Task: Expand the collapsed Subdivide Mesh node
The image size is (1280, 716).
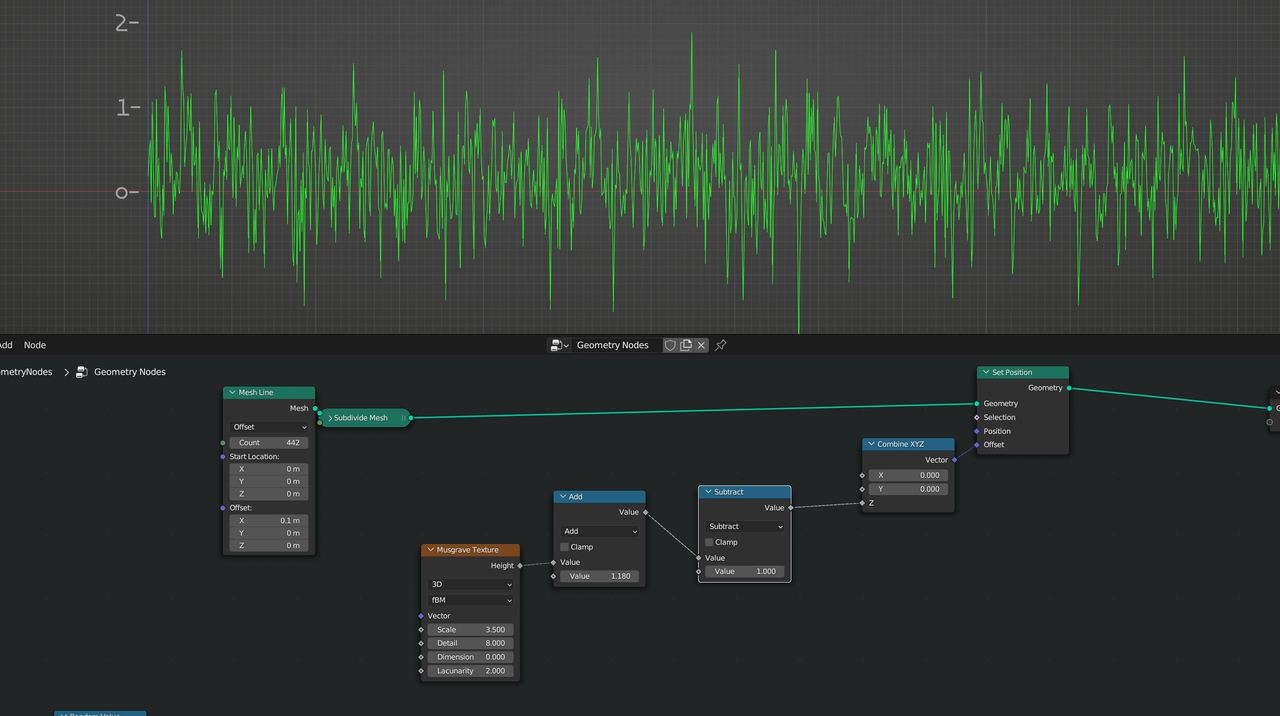Action: pos(331,418)
